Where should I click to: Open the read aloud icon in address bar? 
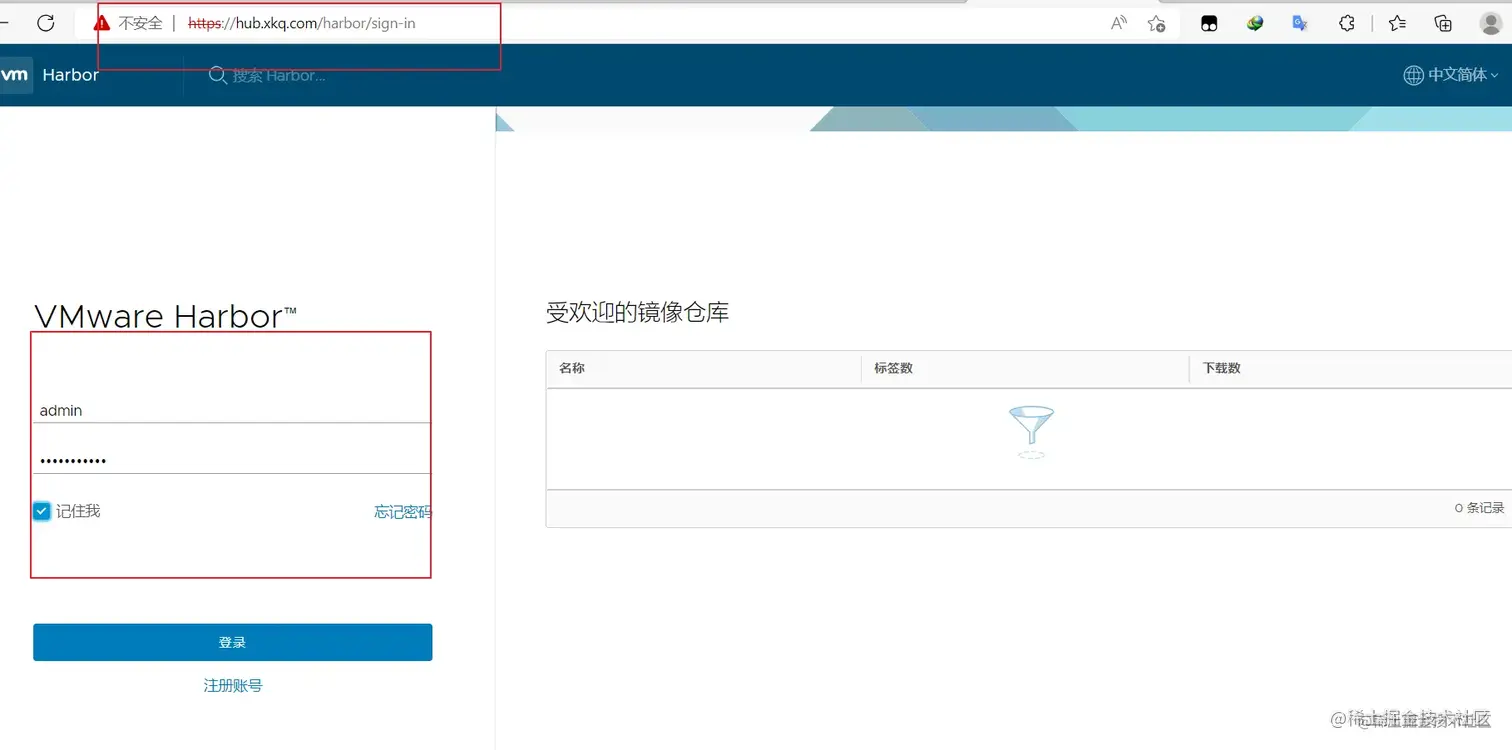click(x=1119, y=23)
